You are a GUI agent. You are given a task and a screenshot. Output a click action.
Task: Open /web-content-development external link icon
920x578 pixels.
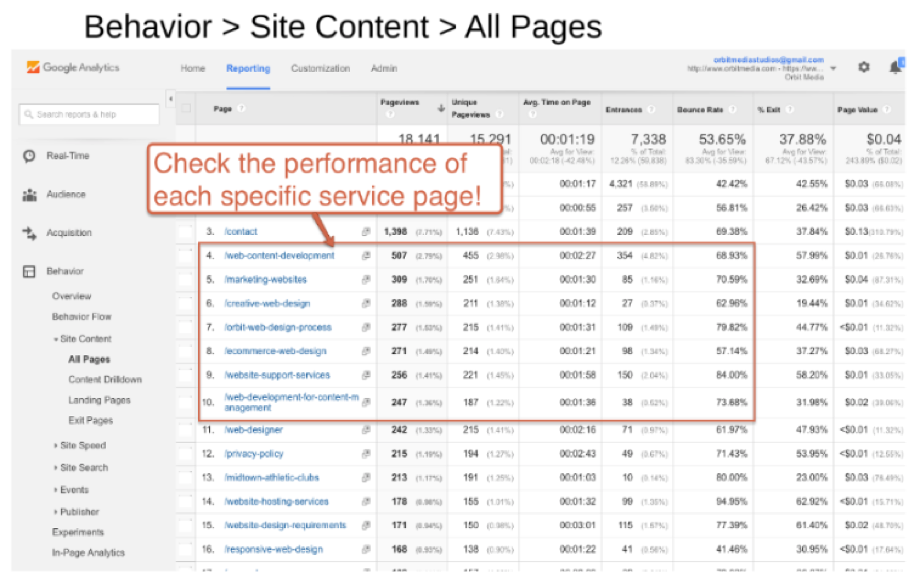click(366, 256)
